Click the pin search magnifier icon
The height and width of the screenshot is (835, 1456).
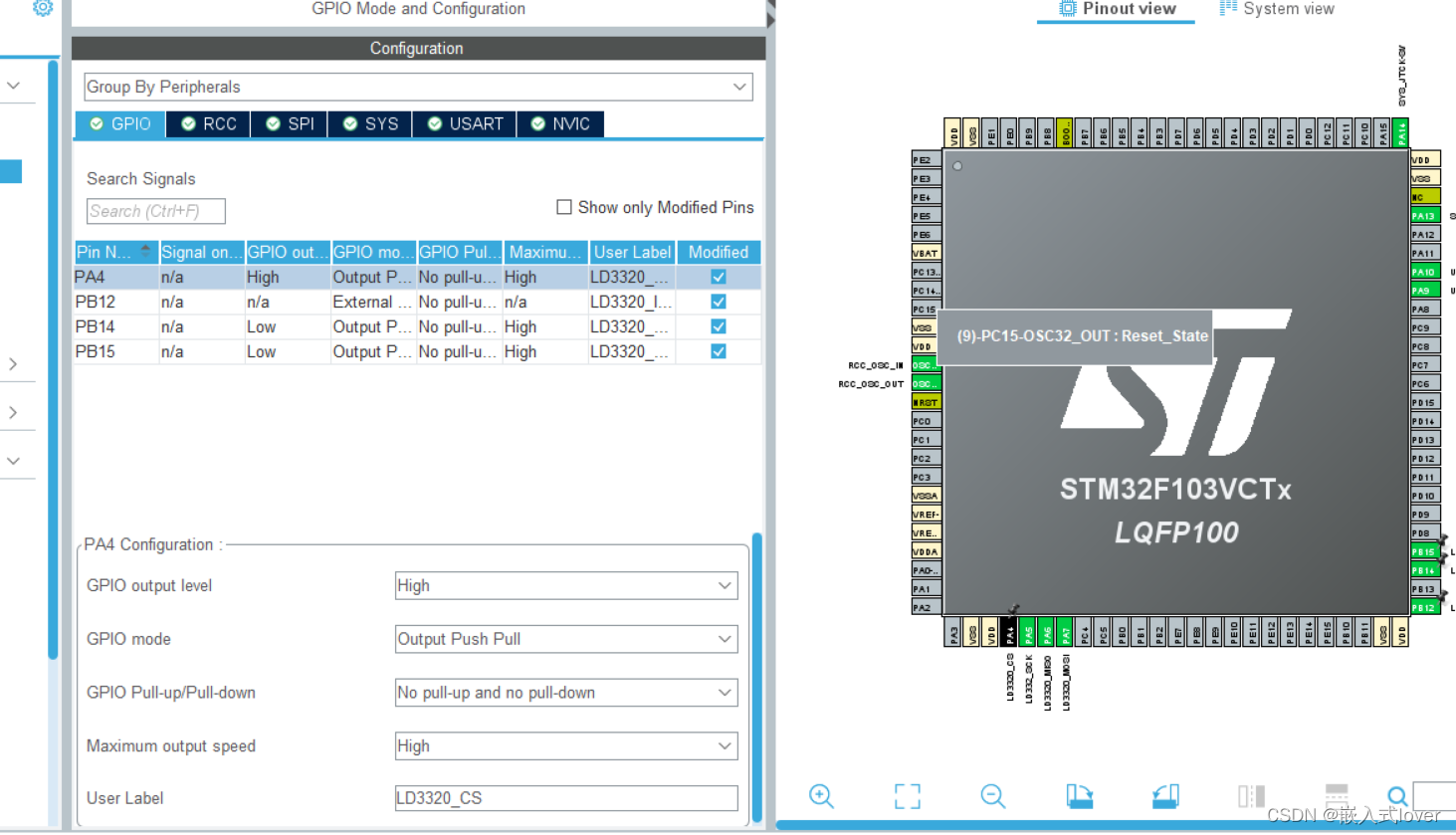[x=1397, y=796]
